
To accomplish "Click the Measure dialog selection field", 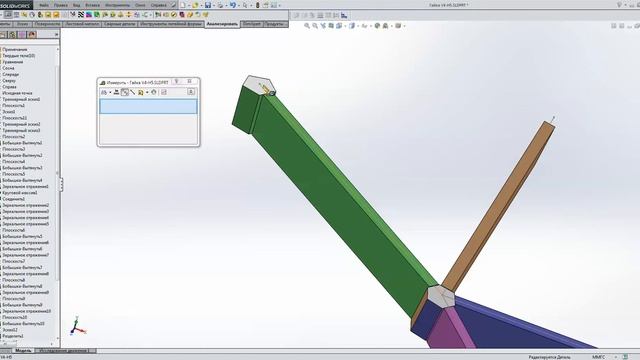I will click(x=148, y=107).
